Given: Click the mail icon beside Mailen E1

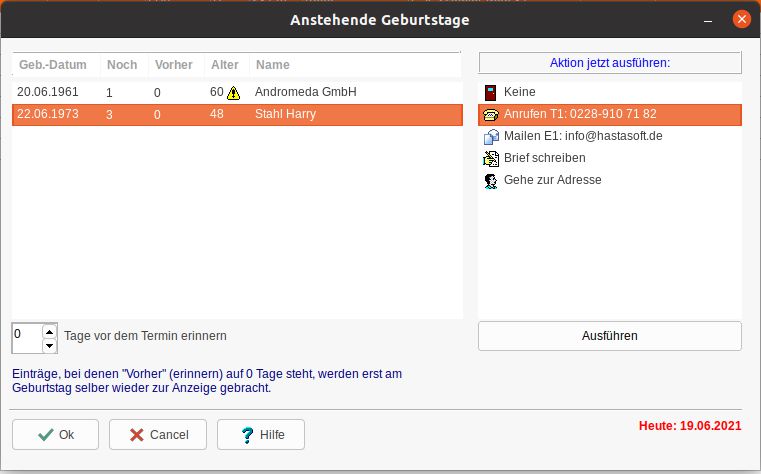Looking at the screenshot, I should (491, 137).
